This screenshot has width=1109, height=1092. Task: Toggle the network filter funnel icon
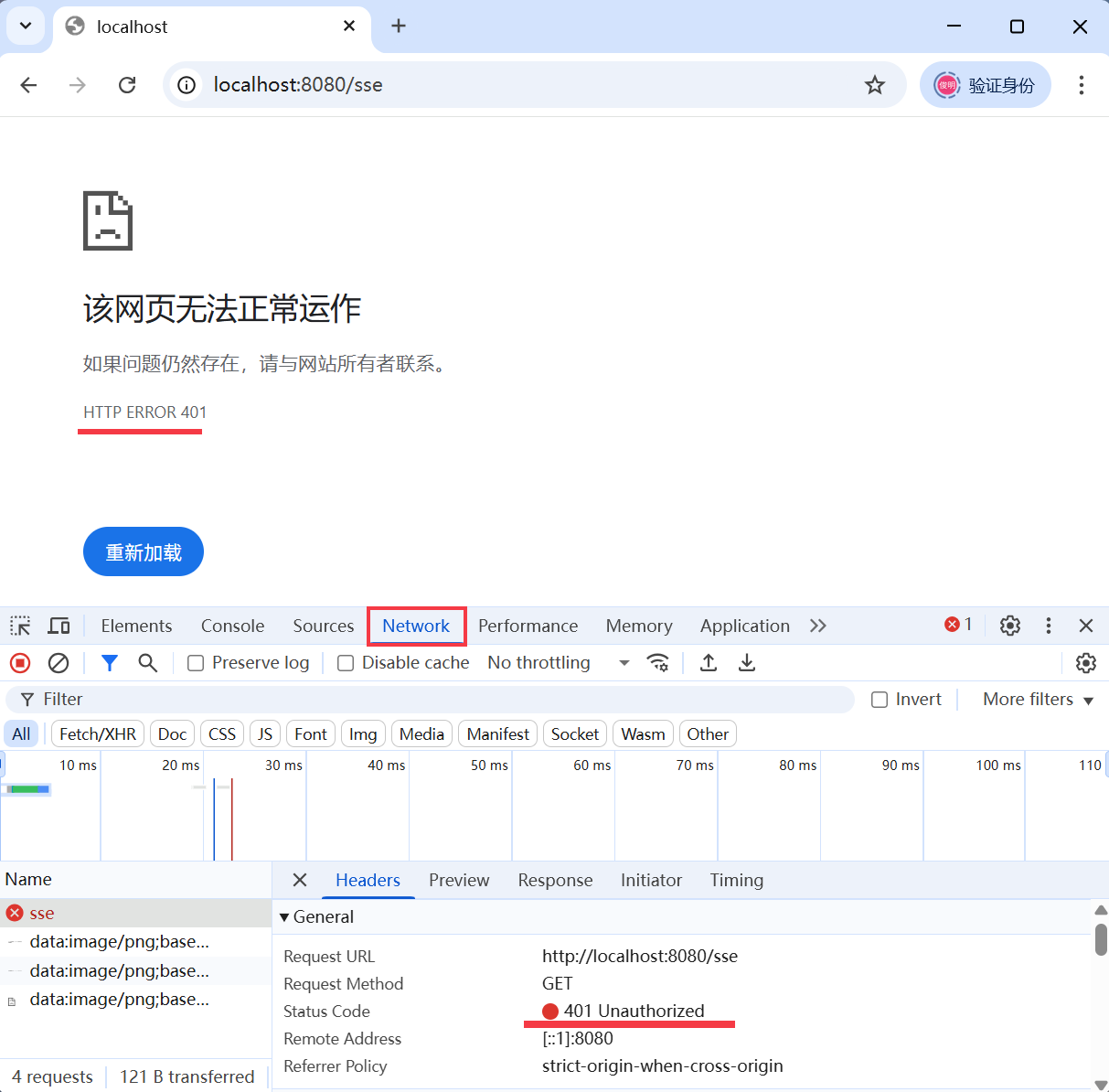pos(110,663)
